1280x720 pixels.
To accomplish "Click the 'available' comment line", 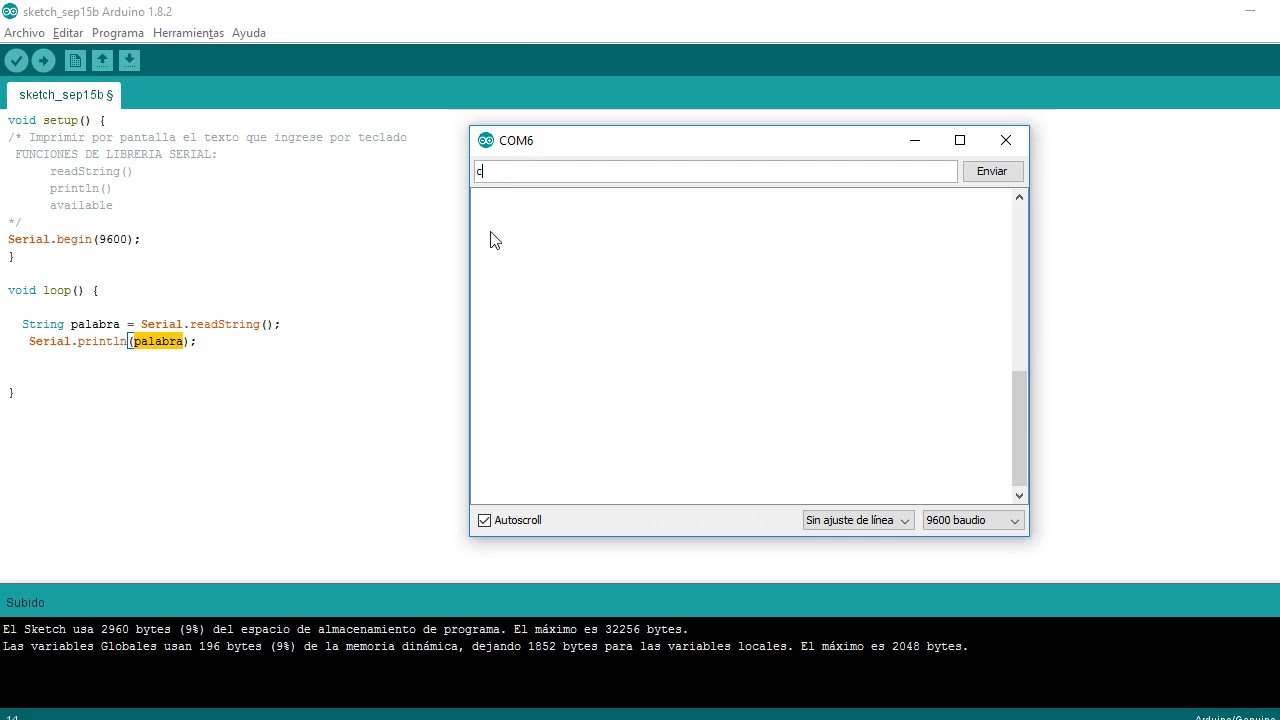I will (81, 205).
